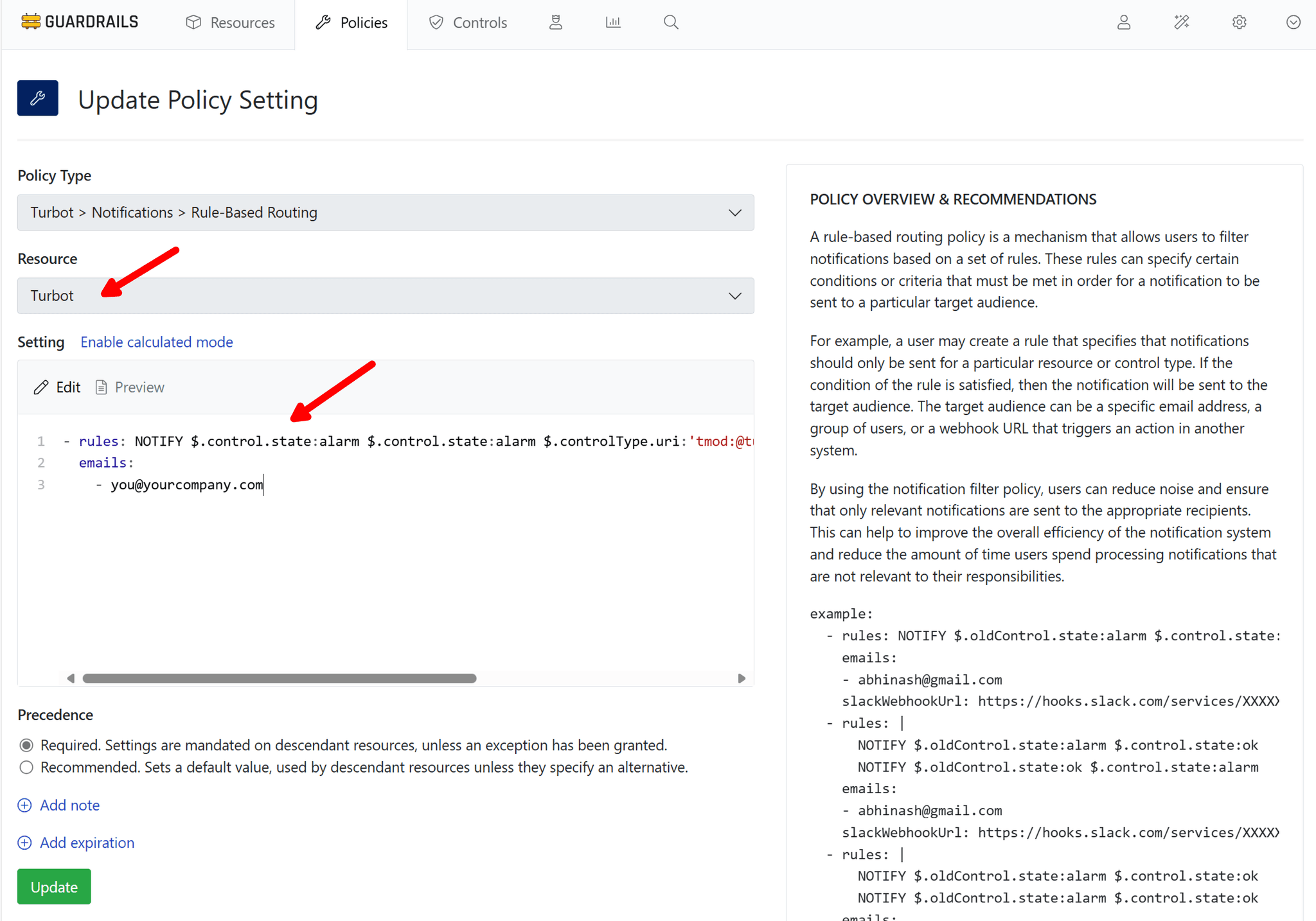The image size is (1316, 921).
Task: Open the reports bar chart icon
Action: coord(613,22)
